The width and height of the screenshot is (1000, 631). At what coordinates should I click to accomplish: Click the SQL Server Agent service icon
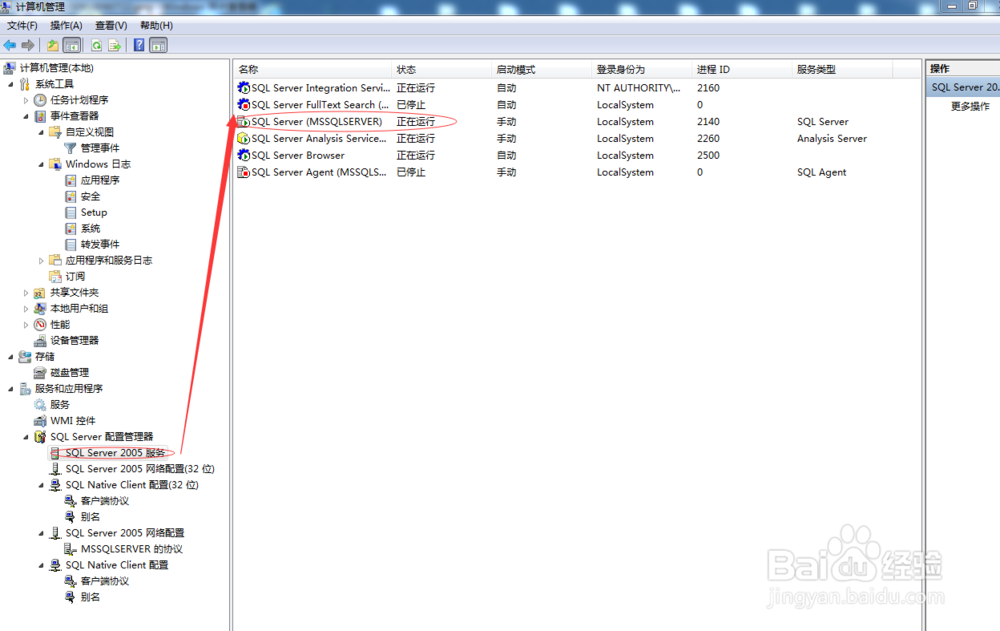[243, 172]
